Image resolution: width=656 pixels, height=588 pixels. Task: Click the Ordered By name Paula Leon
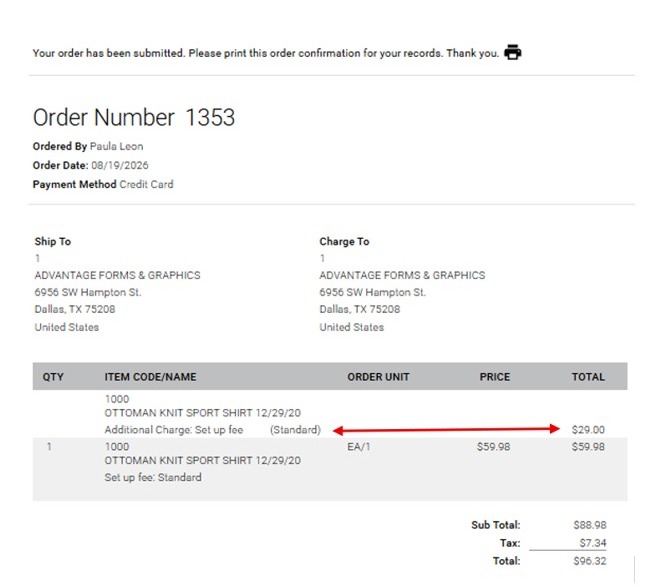point(116,146)
